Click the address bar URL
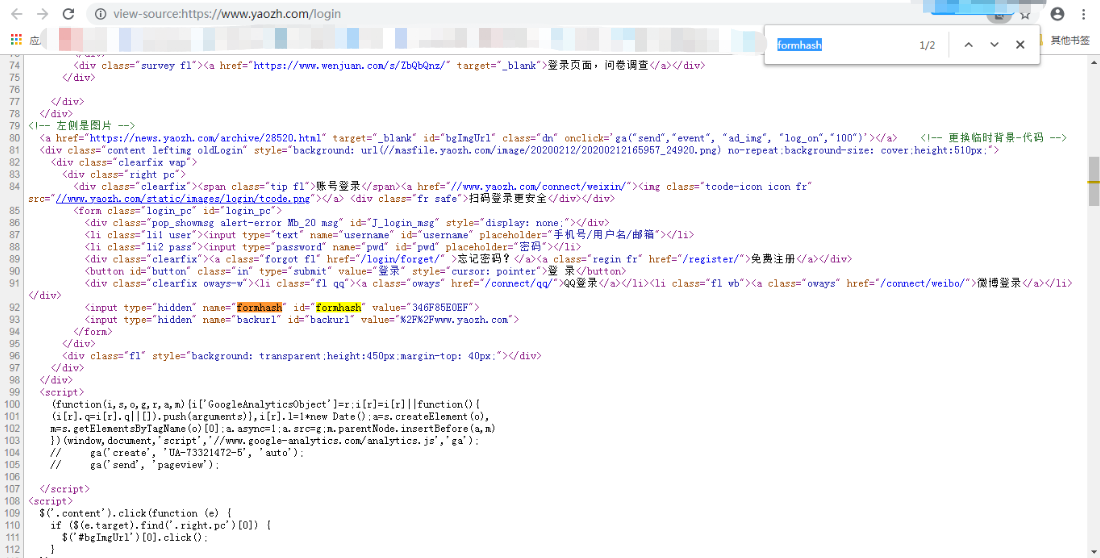The width and height of the screenshot is (1100, 558). [x=227, y=14]
